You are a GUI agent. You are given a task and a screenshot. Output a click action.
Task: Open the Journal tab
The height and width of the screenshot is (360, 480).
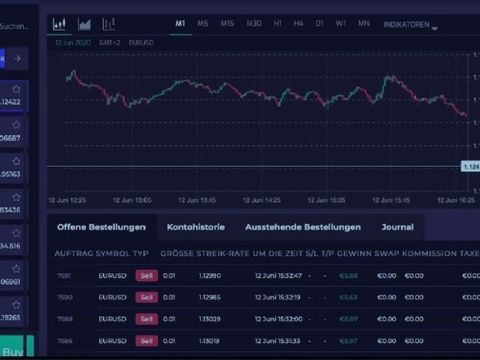click(398, 227)
